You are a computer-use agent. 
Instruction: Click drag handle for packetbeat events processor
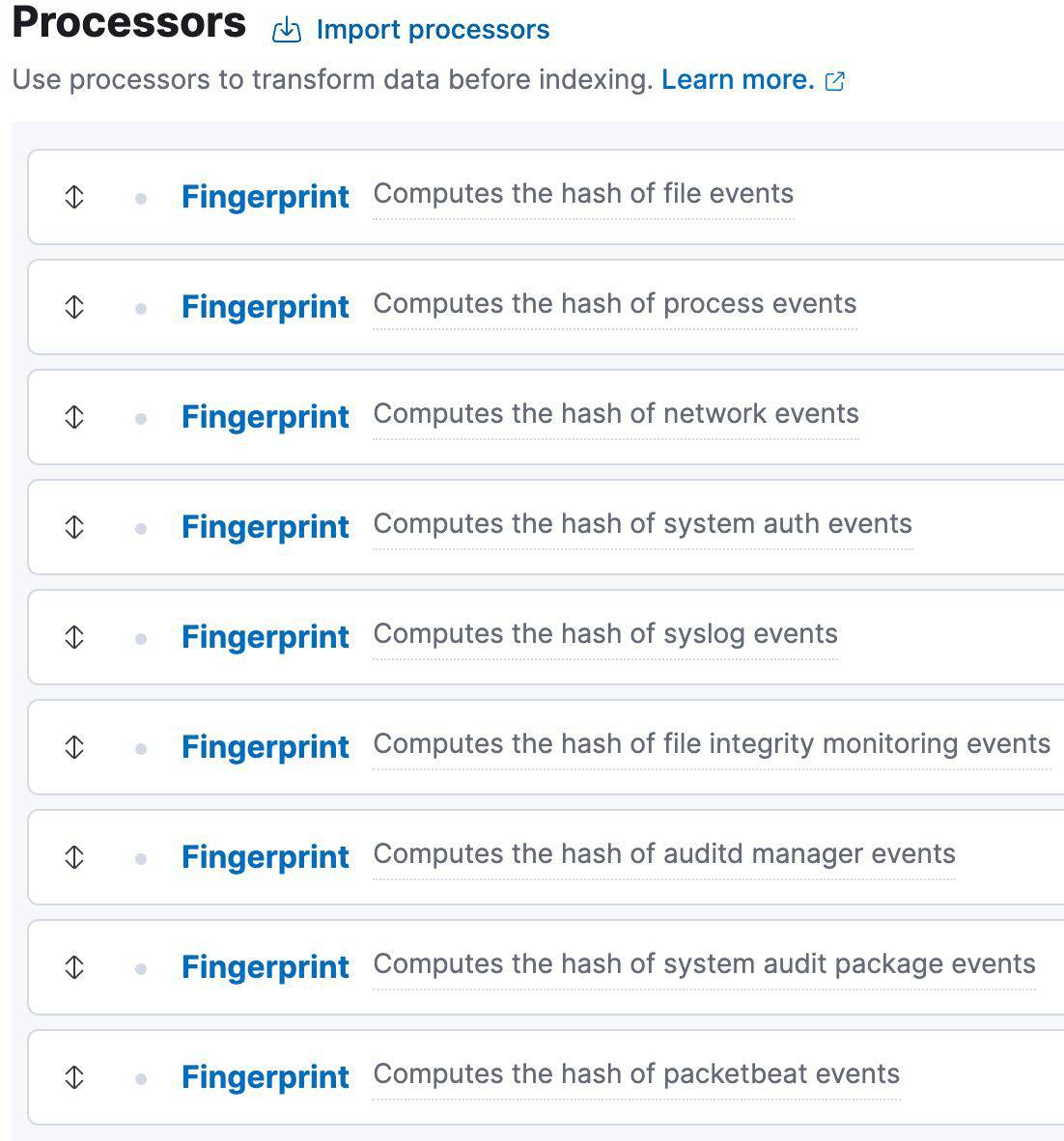pos(74,1077)
